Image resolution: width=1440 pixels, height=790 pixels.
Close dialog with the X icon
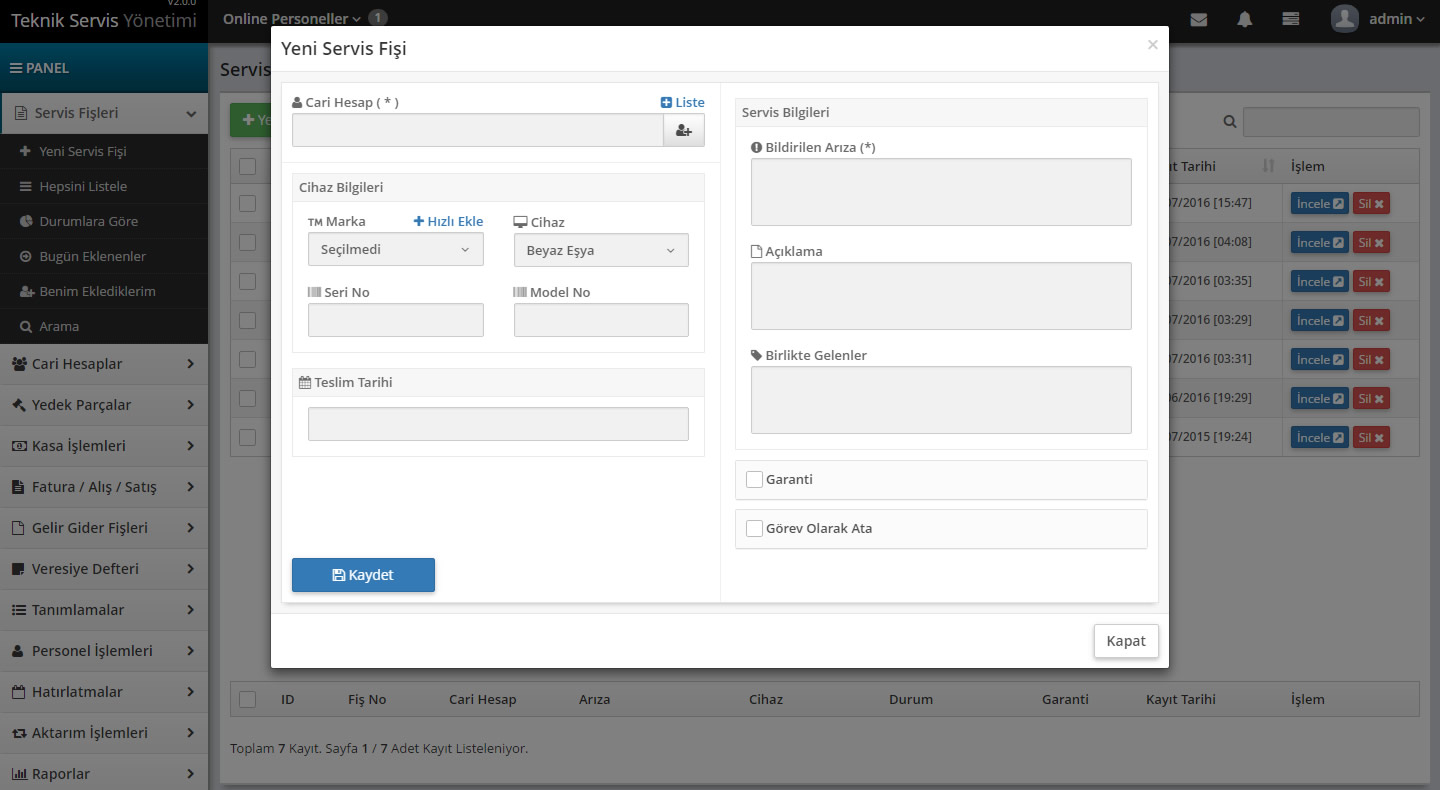pos(1152,45)
